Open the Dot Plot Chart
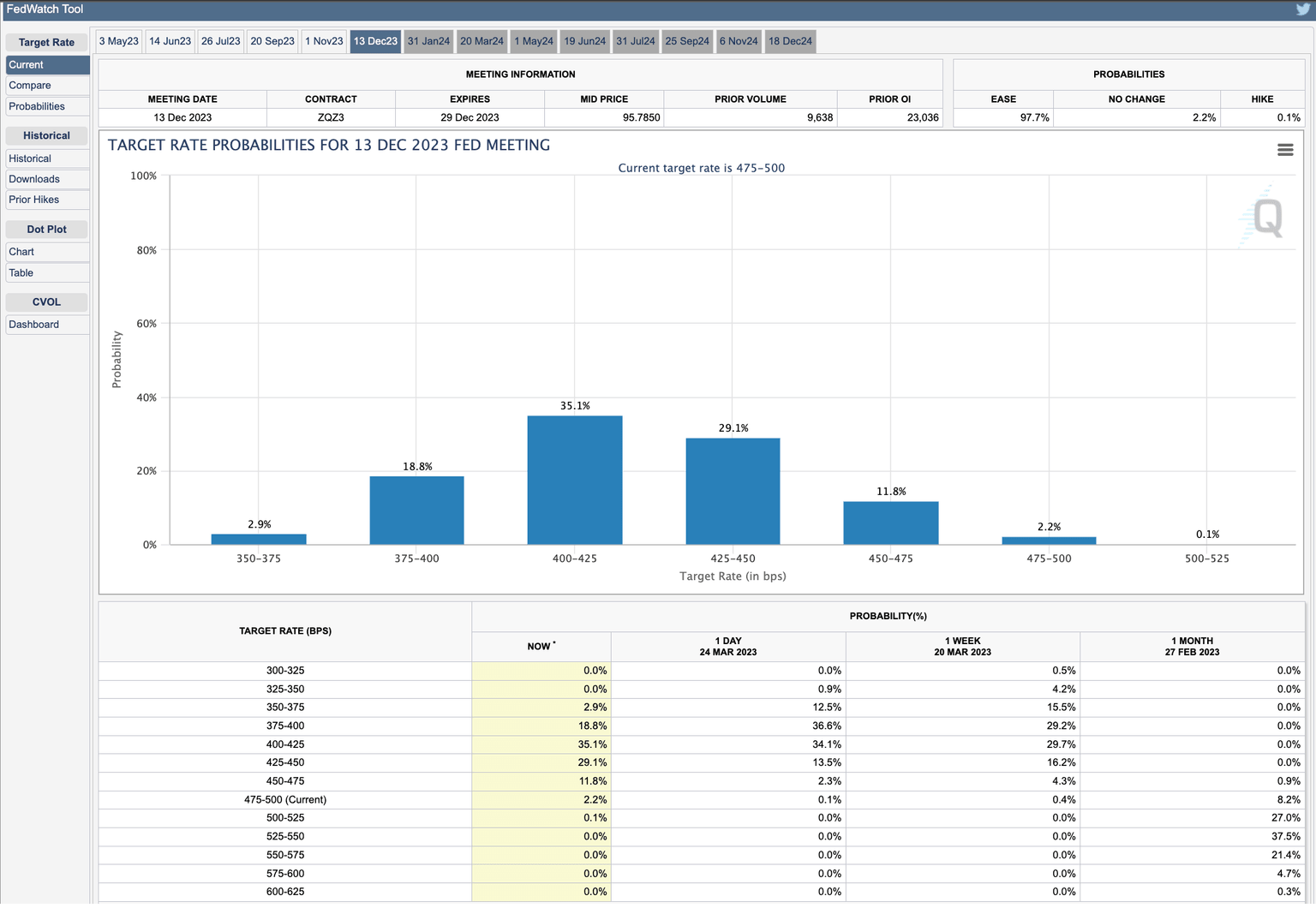 point(21,252)
